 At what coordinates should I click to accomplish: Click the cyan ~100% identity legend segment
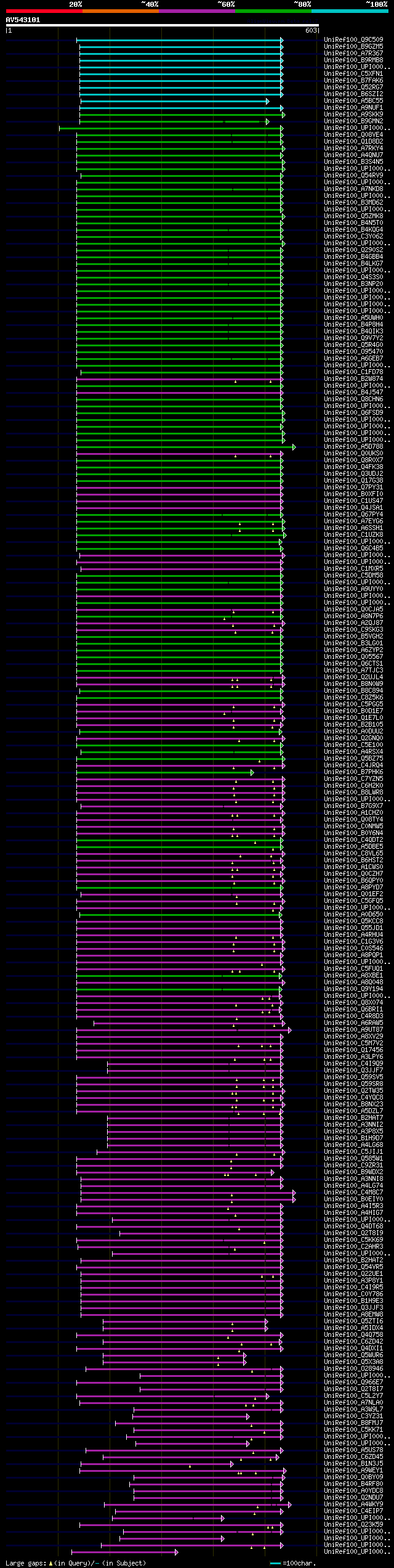[x=350, y=11]
